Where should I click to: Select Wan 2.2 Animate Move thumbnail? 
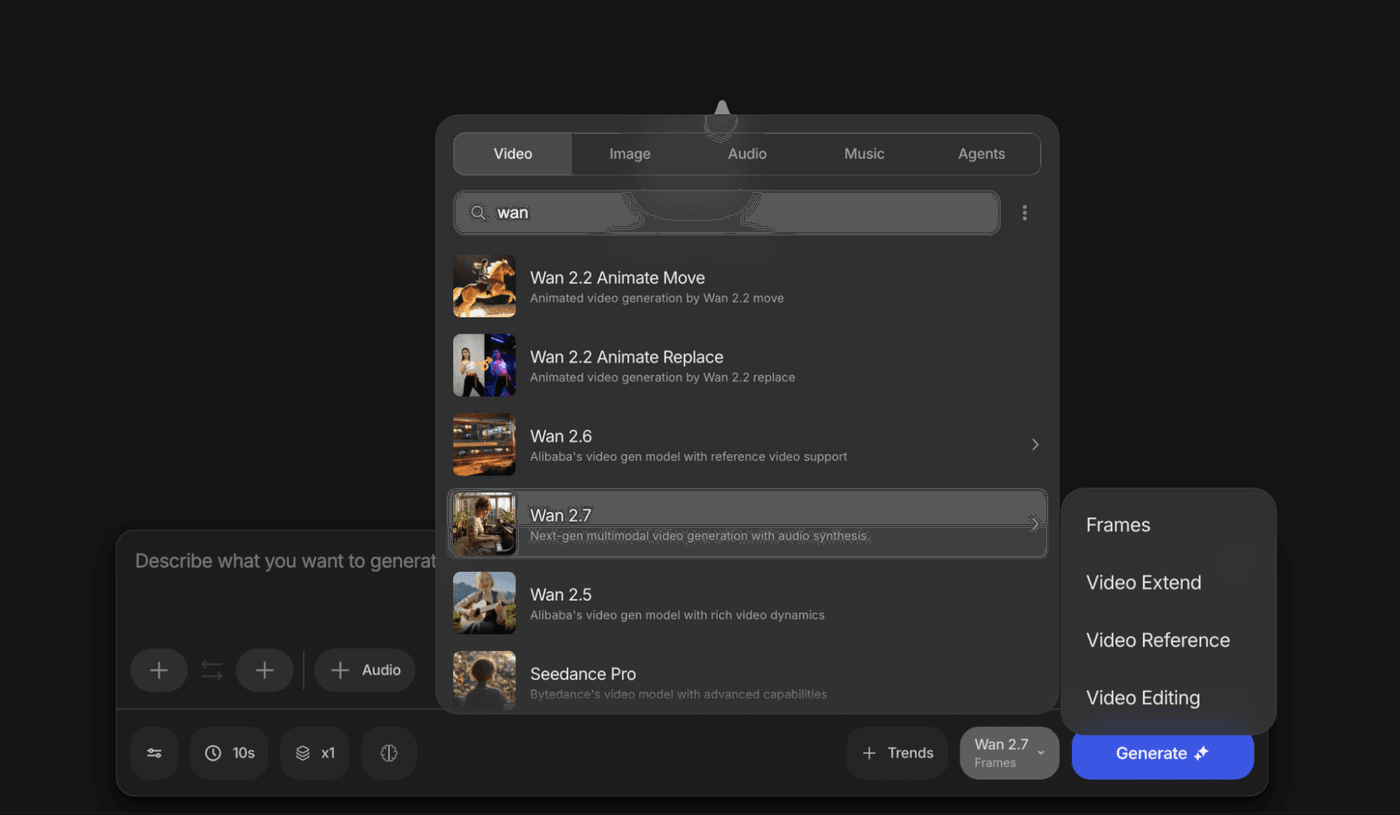click(x=484, y=286)
